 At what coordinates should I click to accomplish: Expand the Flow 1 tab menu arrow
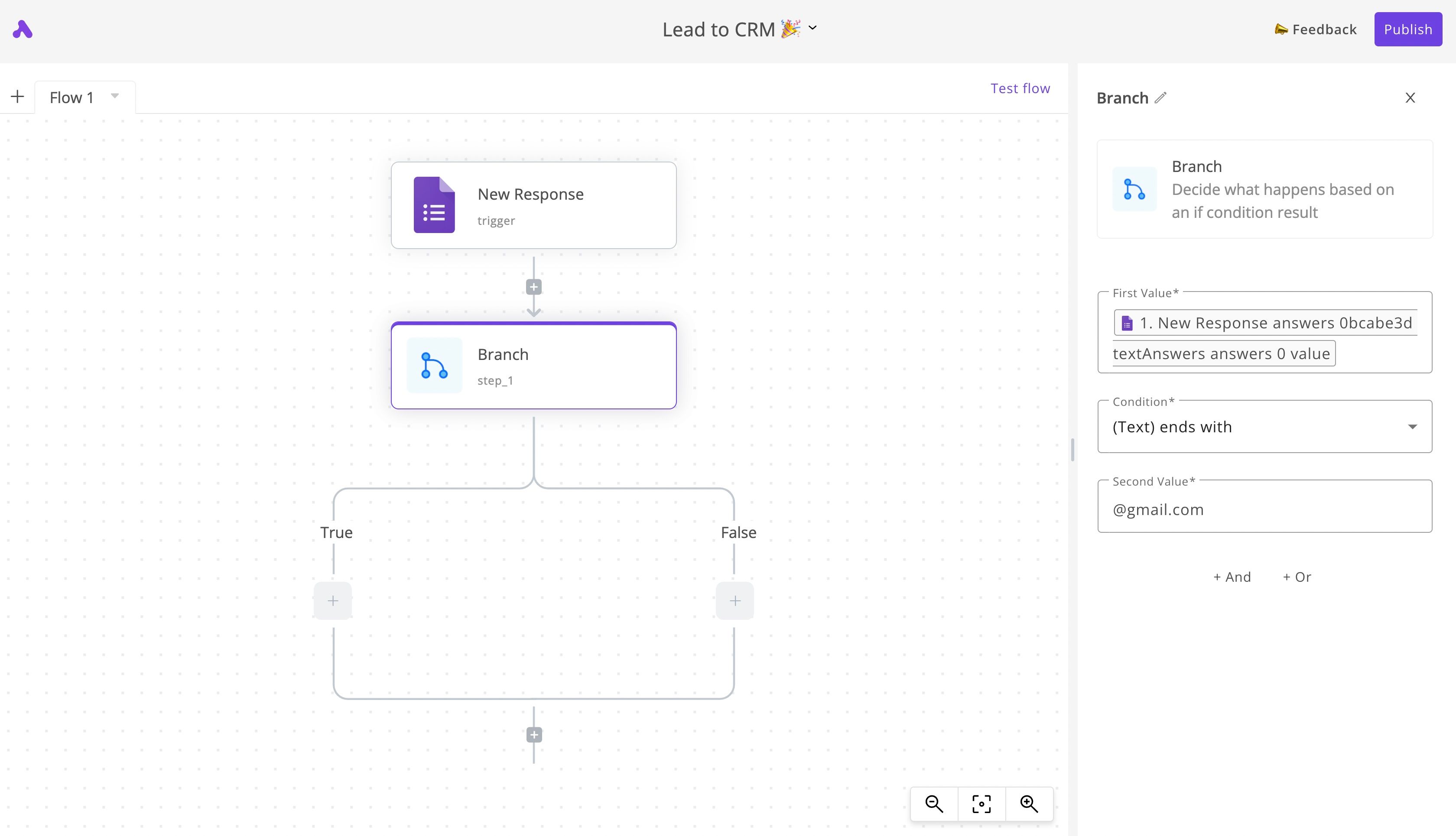point(115,96)
